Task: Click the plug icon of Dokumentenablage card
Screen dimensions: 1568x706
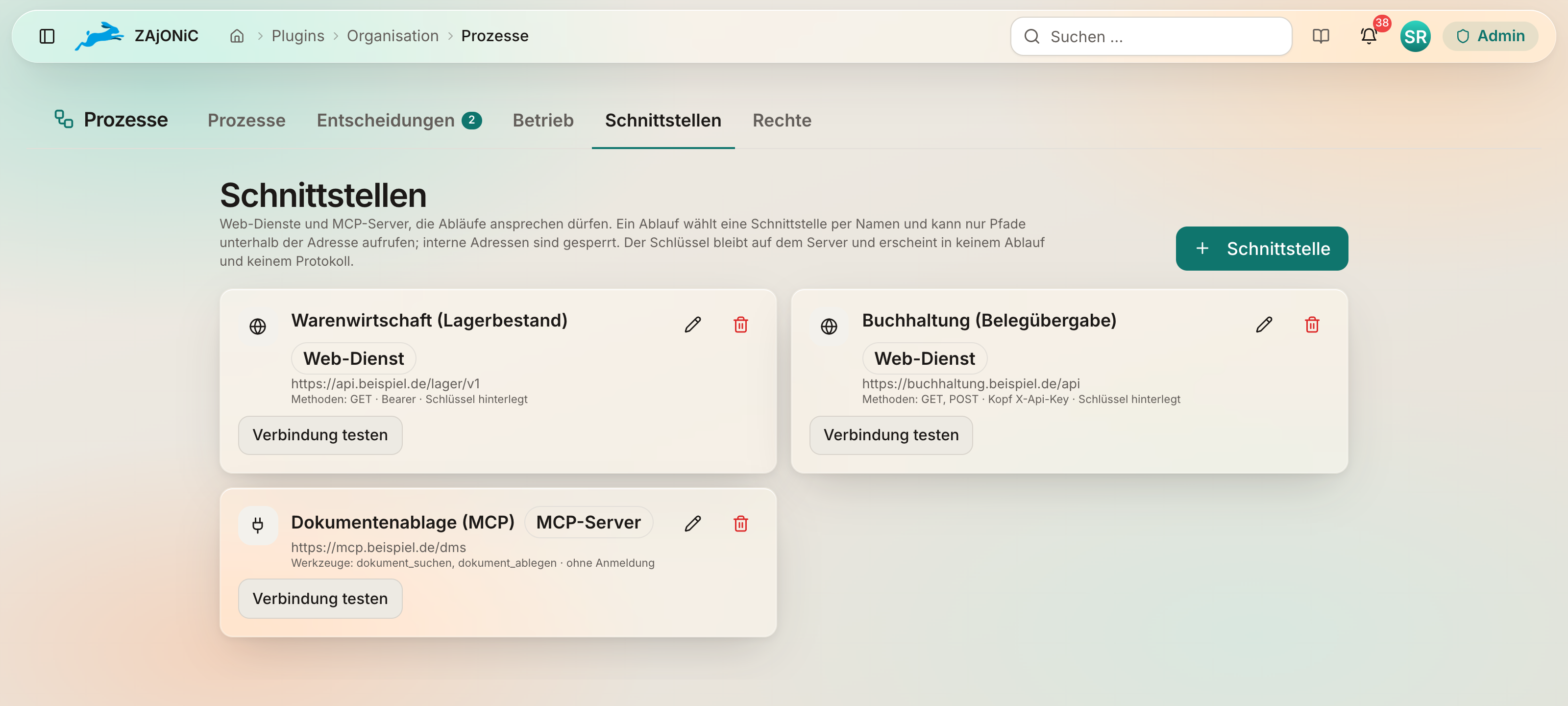Action: pyautogui.click(x=258, y=525)
